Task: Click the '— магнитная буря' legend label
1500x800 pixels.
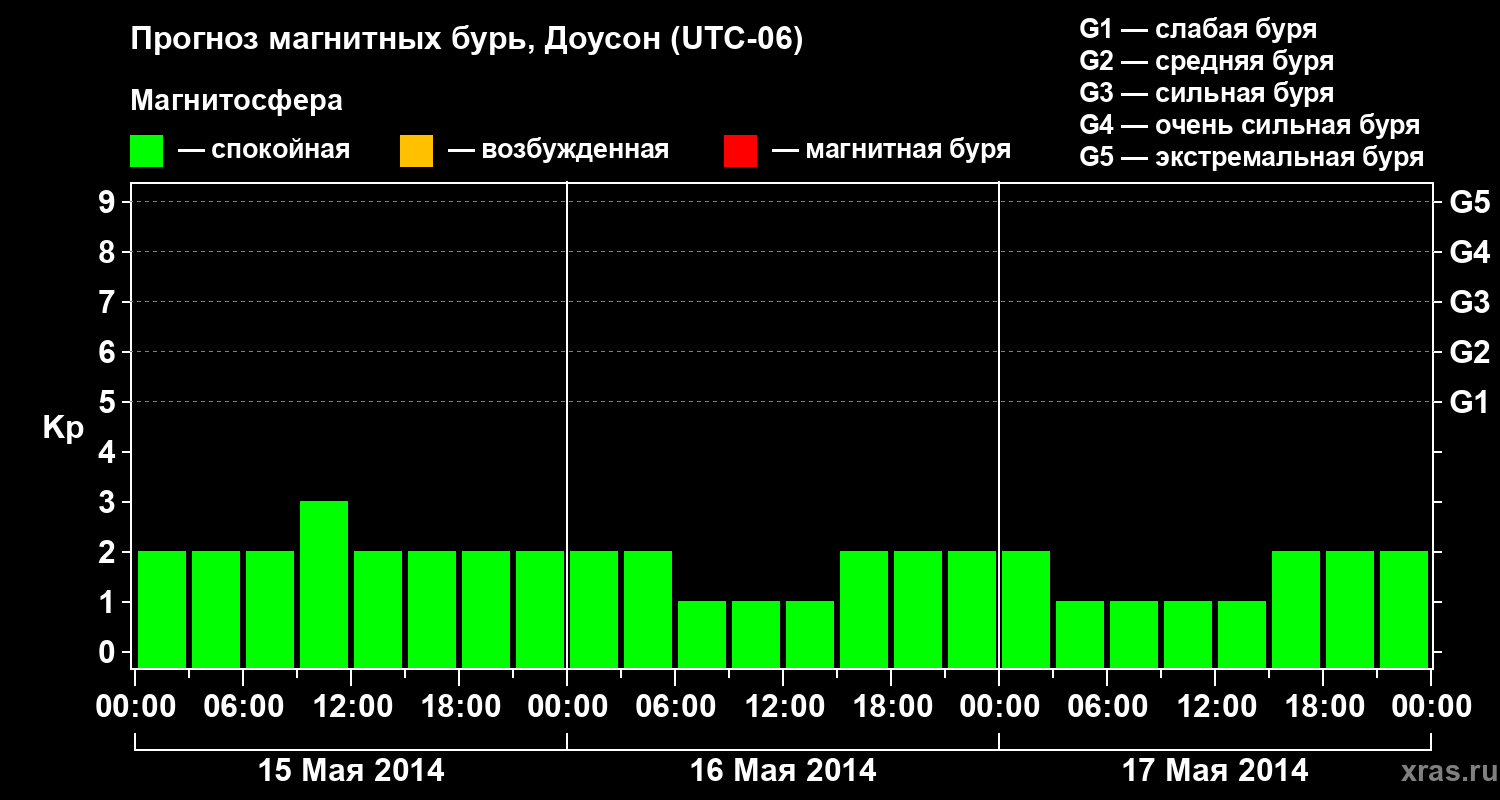Action: point(892,150)
